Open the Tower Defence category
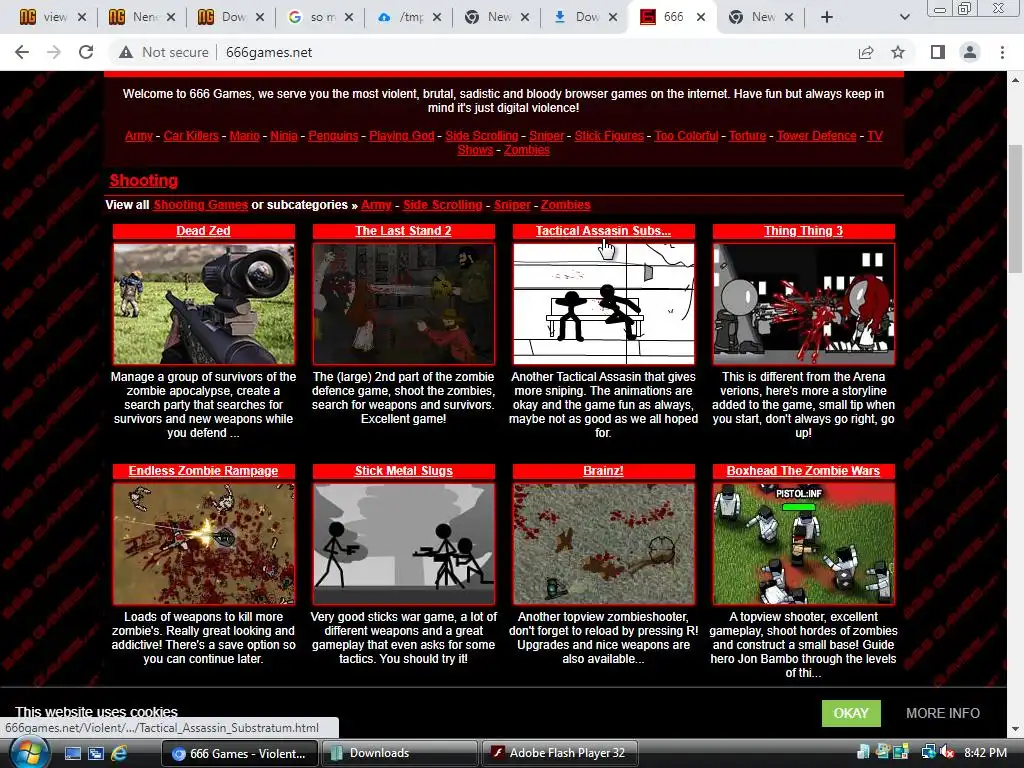The image size is (1024, 768). pos(816,136)
